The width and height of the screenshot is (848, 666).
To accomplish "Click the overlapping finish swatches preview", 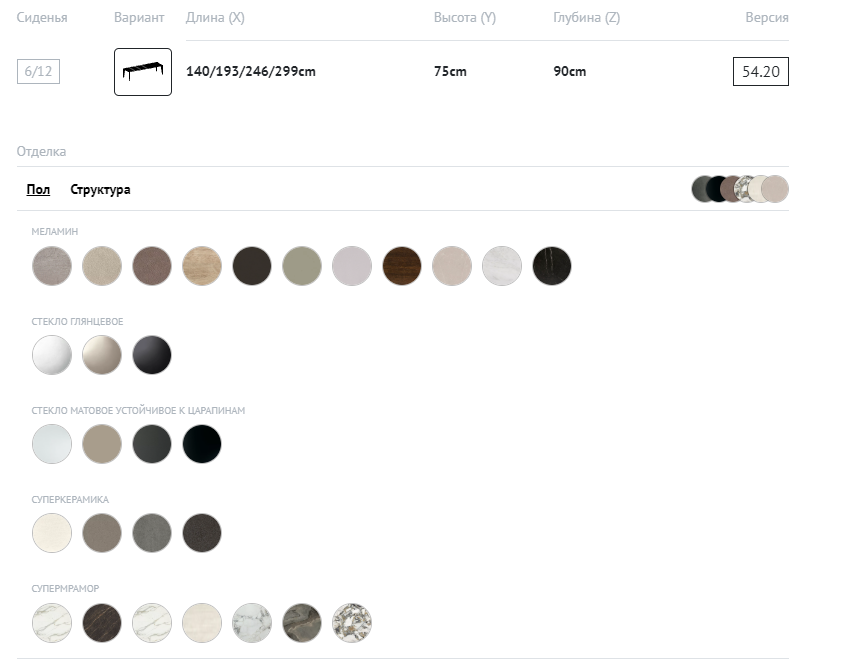I will (740, 189).
